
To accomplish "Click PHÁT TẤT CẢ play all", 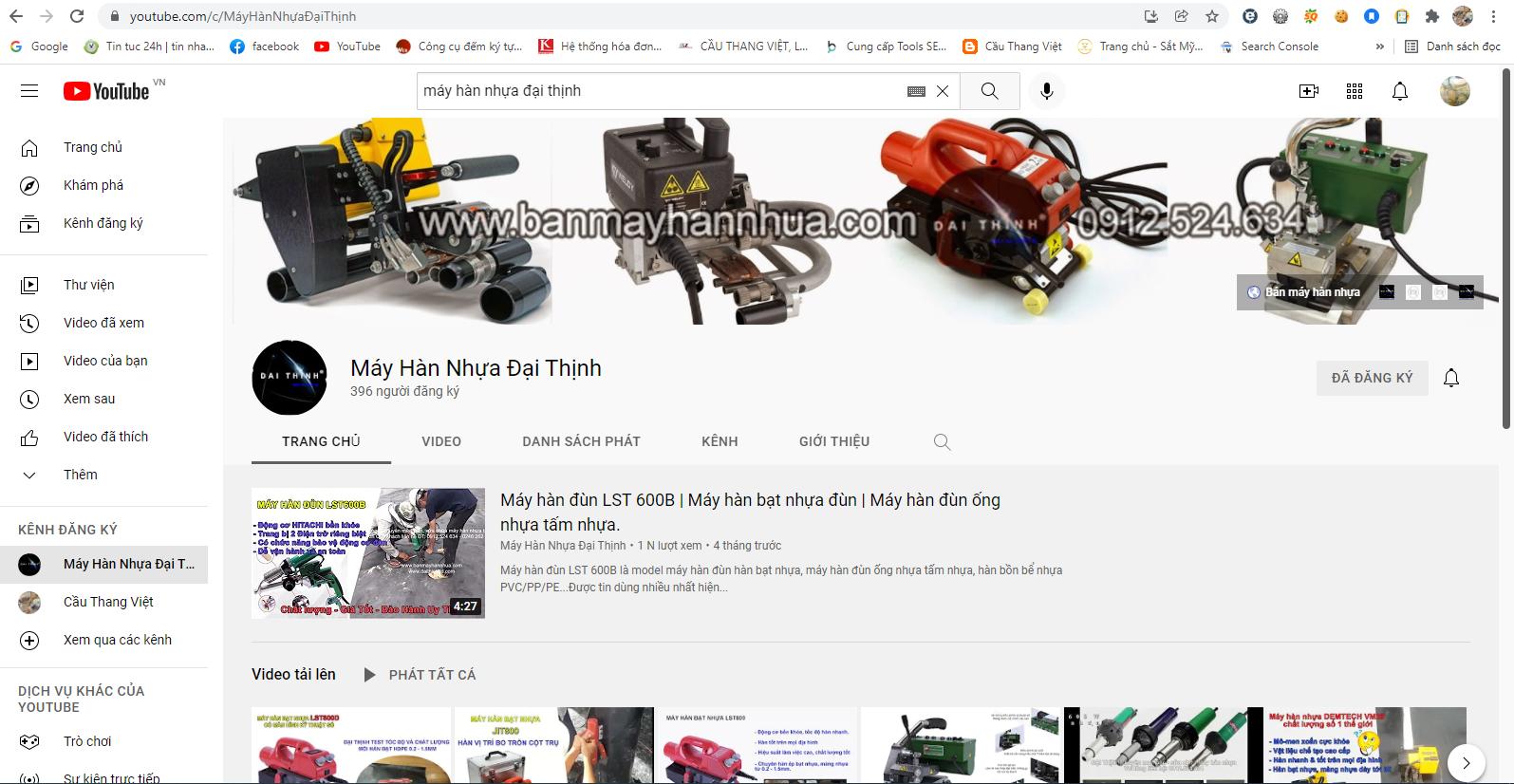I will (x=420, y=675).
